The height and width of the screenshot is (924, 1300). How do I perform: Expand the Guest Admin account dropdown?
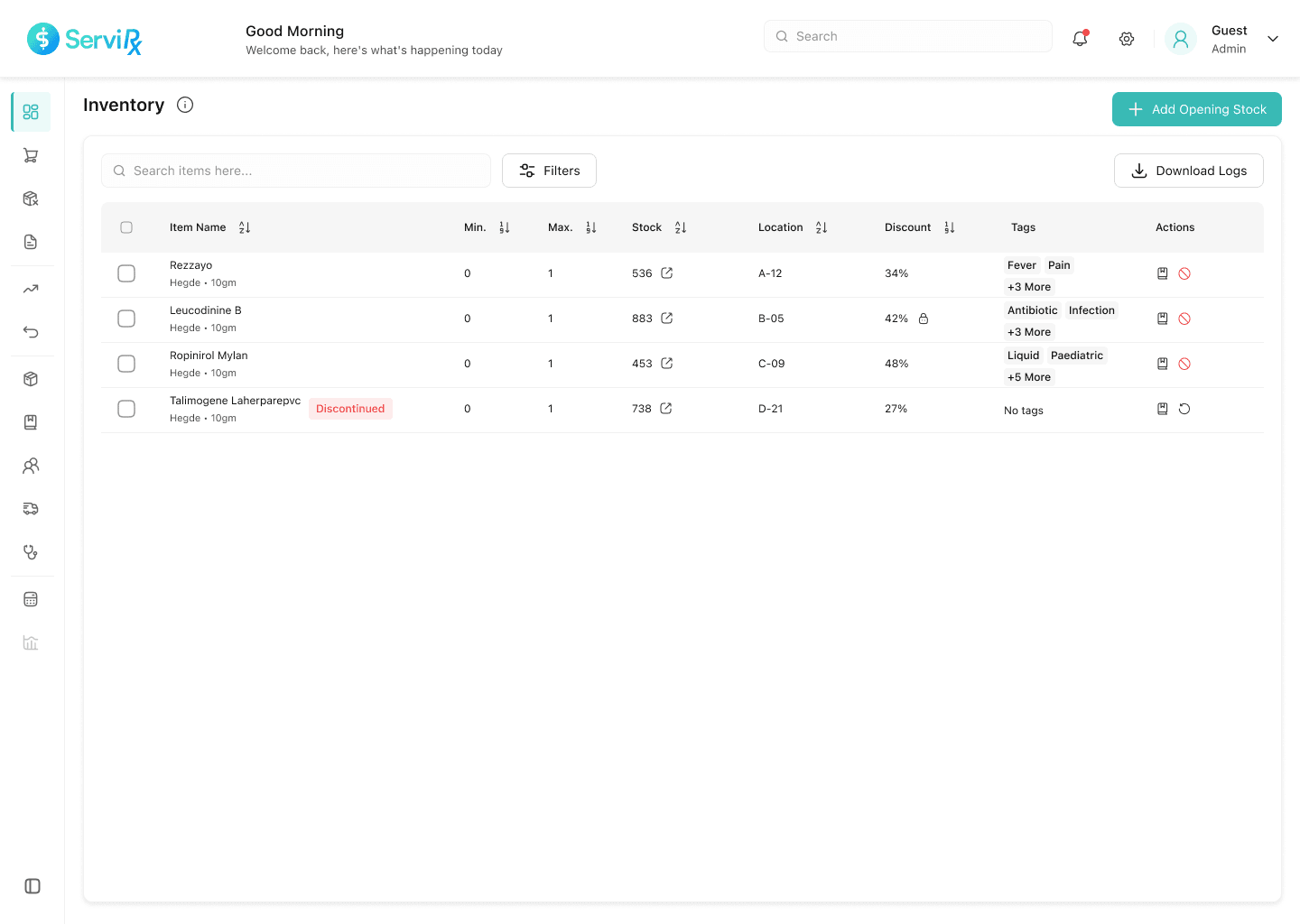pos(1273,39)
